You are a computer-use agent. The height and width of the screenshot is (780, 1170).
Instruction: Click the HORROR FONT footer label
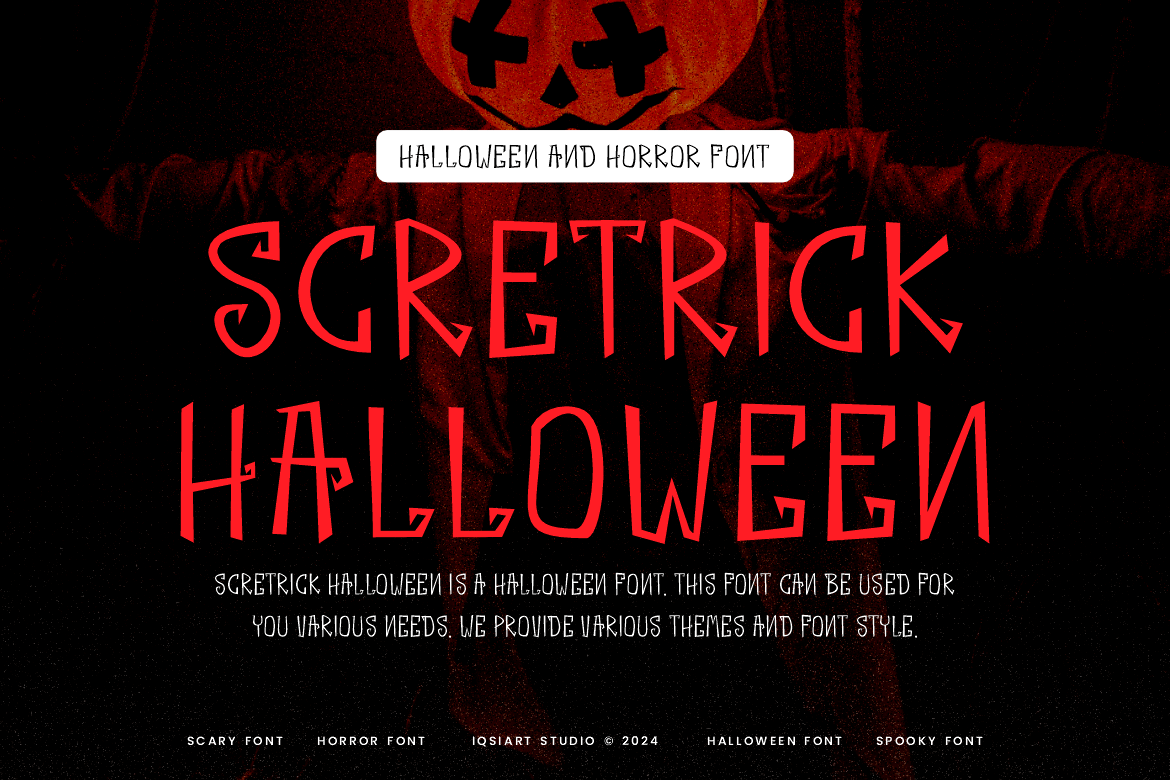[x=371, y=740]
